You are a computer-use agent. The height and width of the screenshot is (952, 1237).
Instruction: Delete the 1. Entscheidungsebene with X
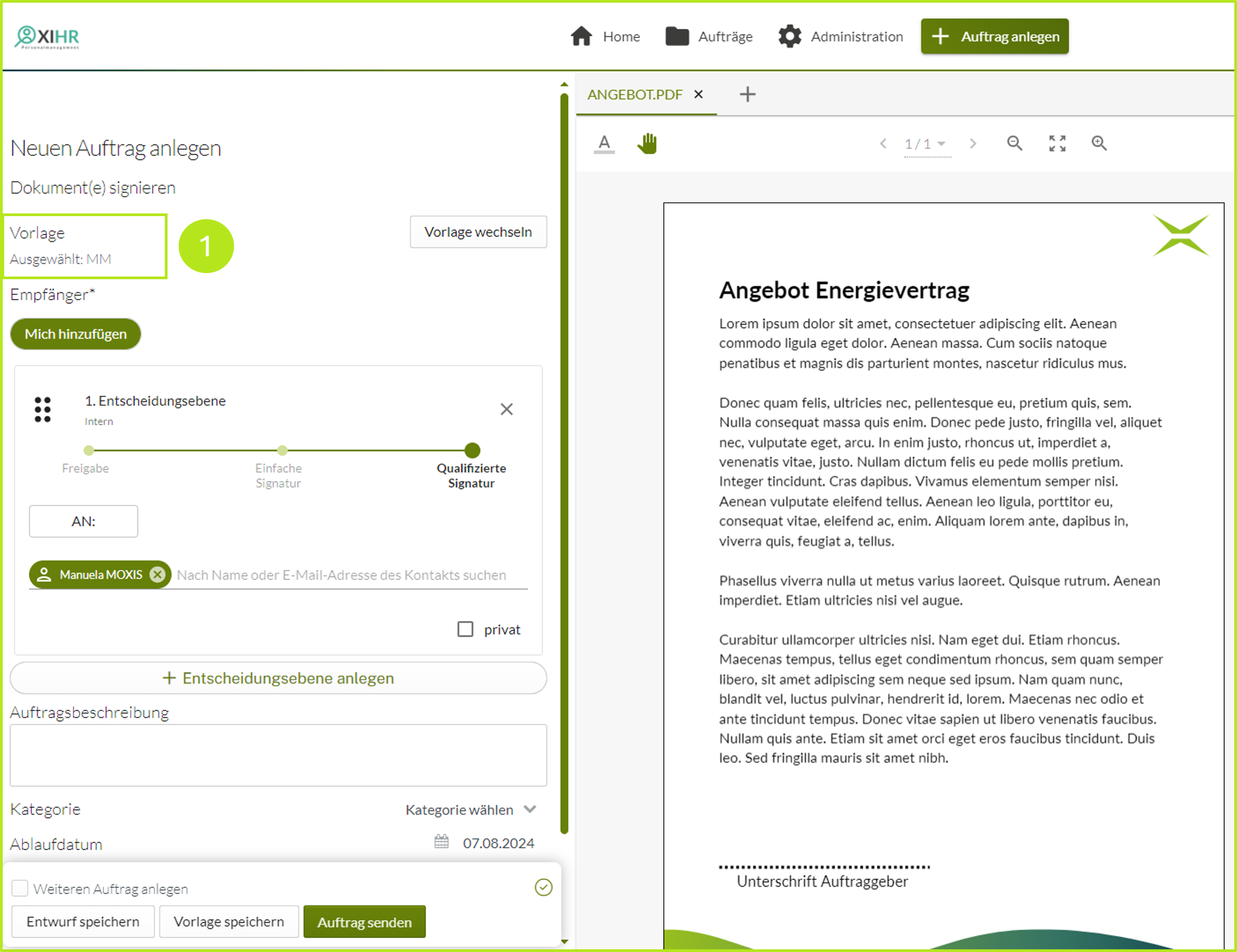tap(506, 409)
